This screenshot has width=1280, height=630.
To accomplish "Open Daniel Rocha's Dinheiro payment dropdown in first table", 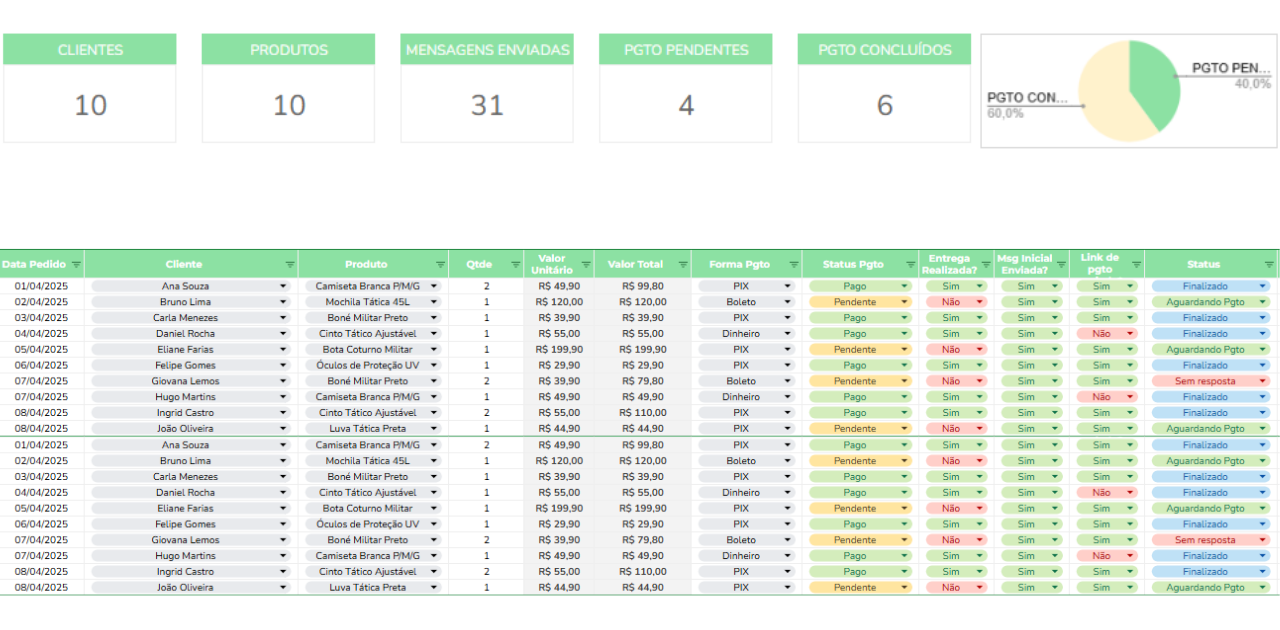I will click(x=788, y=334).
